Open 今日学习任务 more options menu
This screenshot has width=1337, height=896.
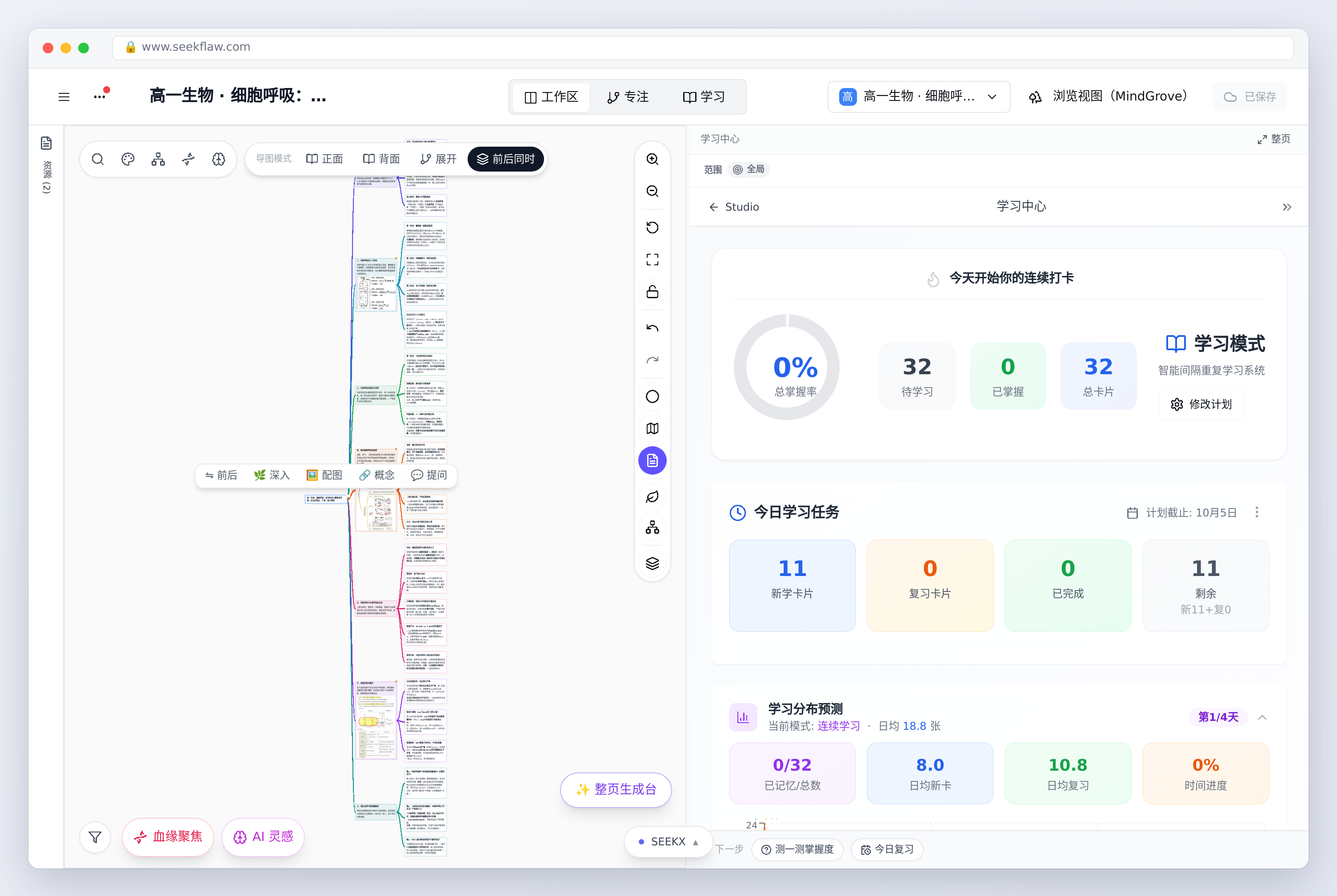pos(1257,512)
